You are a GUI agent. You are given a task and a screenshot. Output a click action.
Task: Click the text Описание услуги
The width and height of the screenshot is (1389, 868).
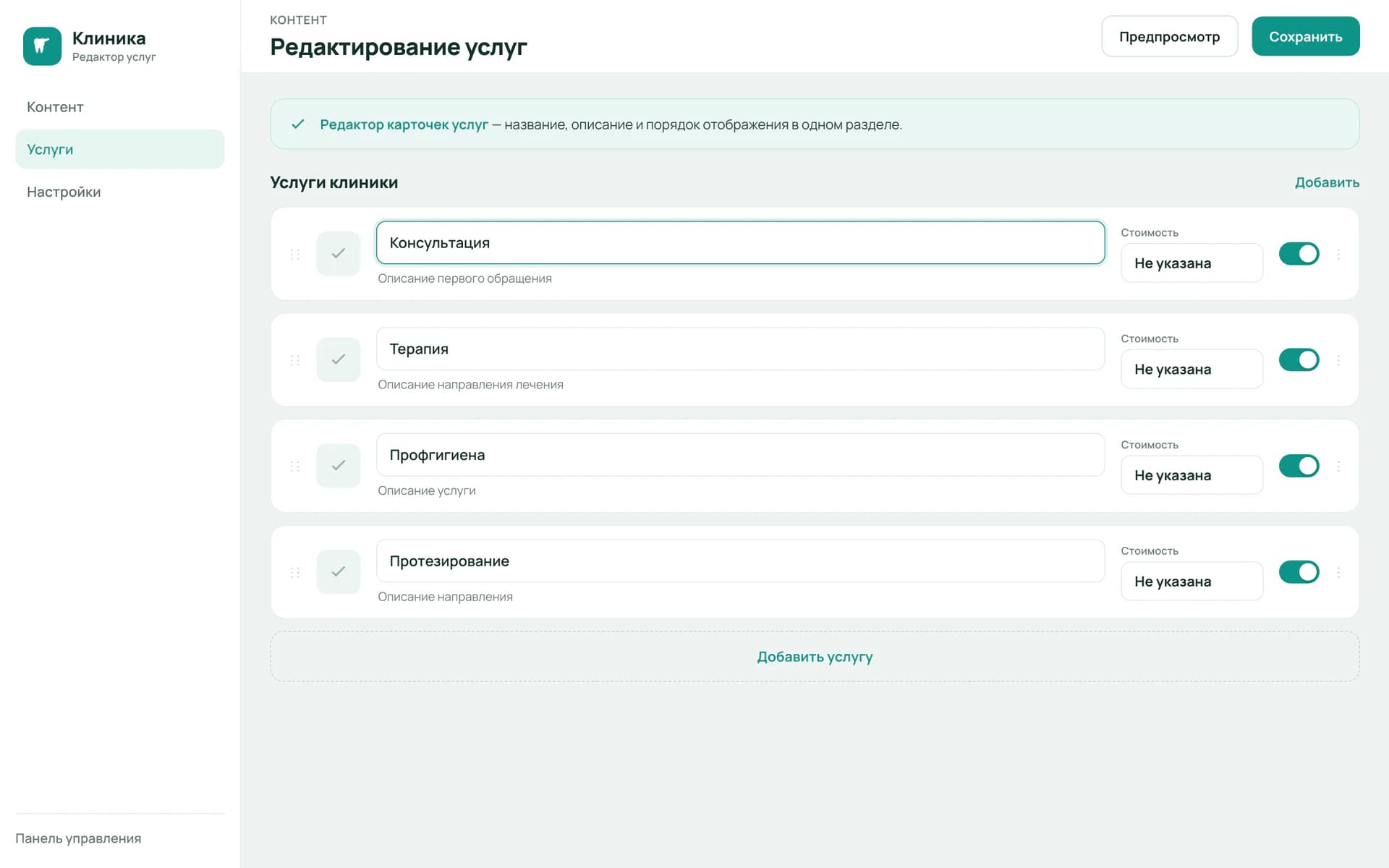pyautogui.click(x=427, y=490)
